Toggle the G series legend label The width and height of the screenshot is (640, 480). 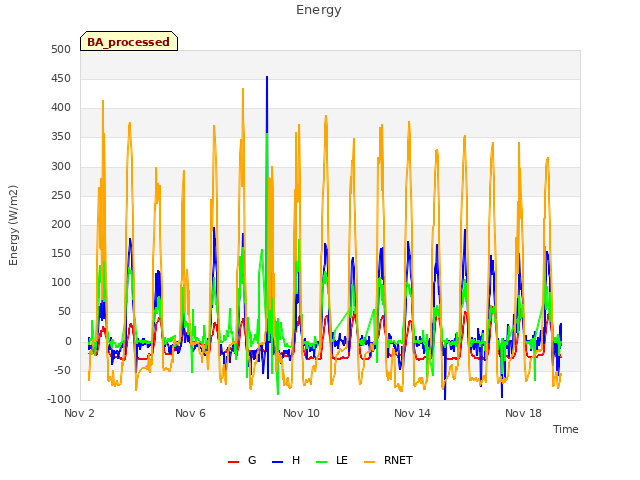click(252, 460)
